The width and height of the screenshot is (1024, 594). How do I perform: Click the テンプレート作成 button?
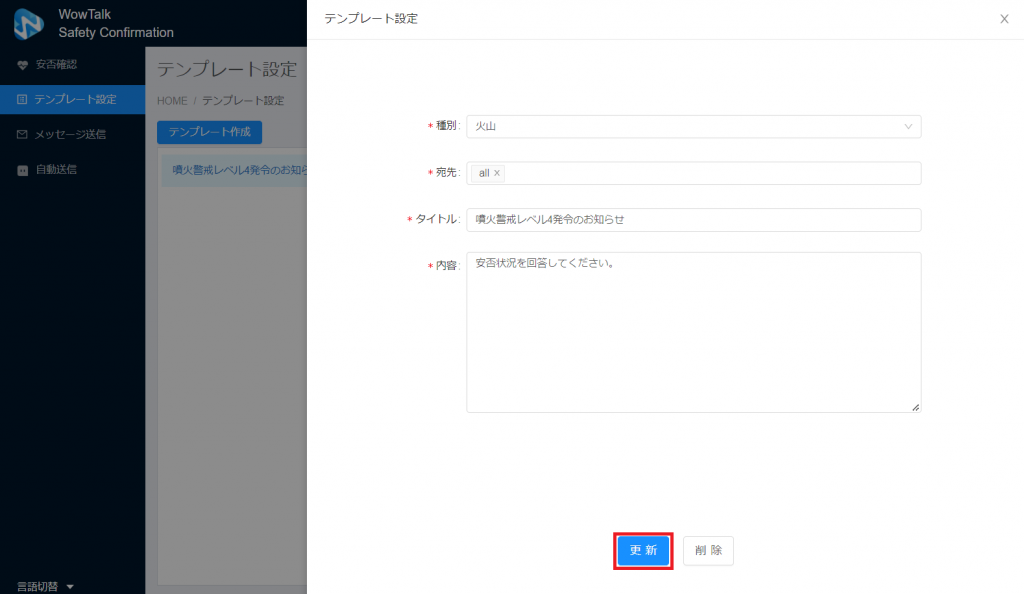click(x=210, y=132)
